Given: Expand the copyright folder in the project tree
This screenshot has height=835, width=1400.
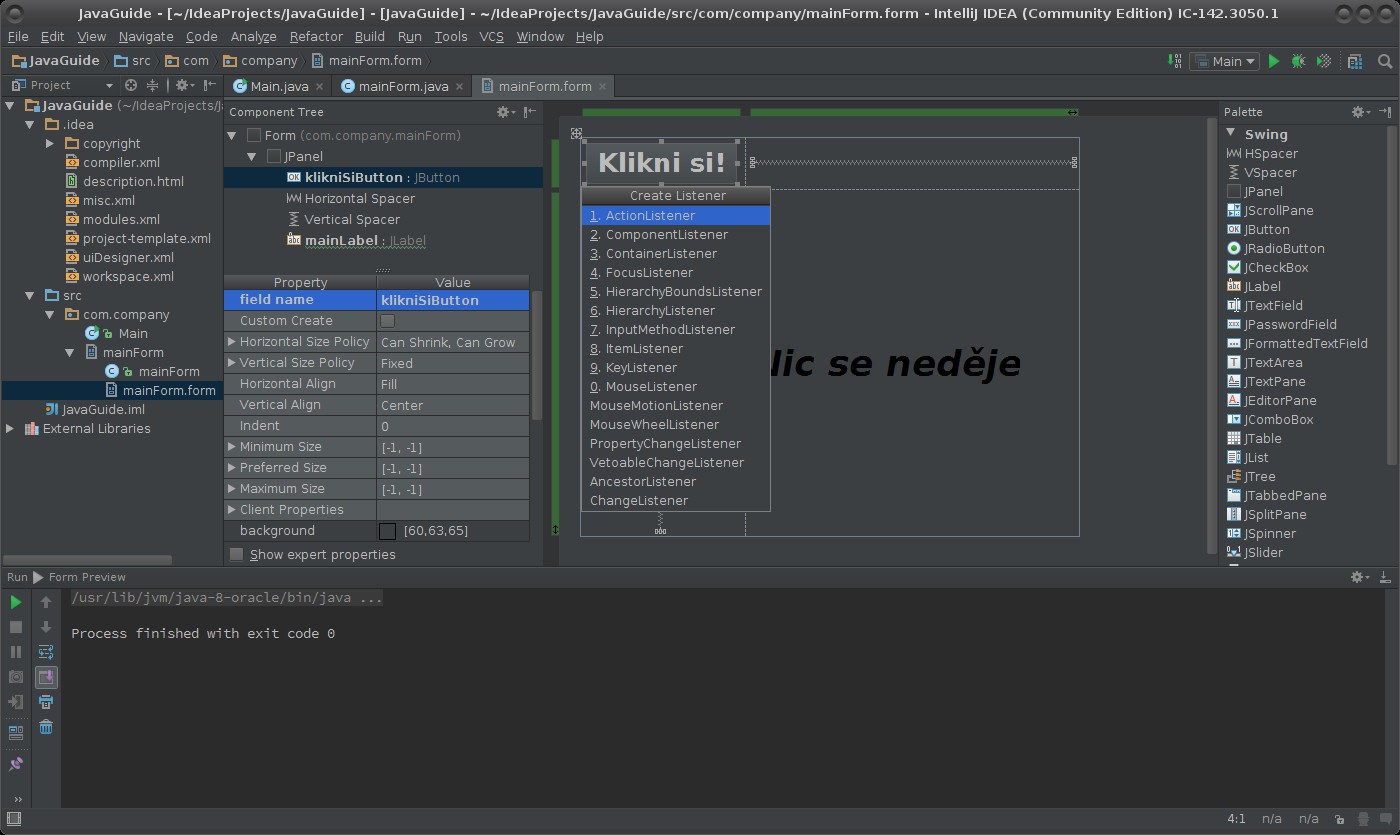Looking at the screenshot, I should click(x=50, y=143).
